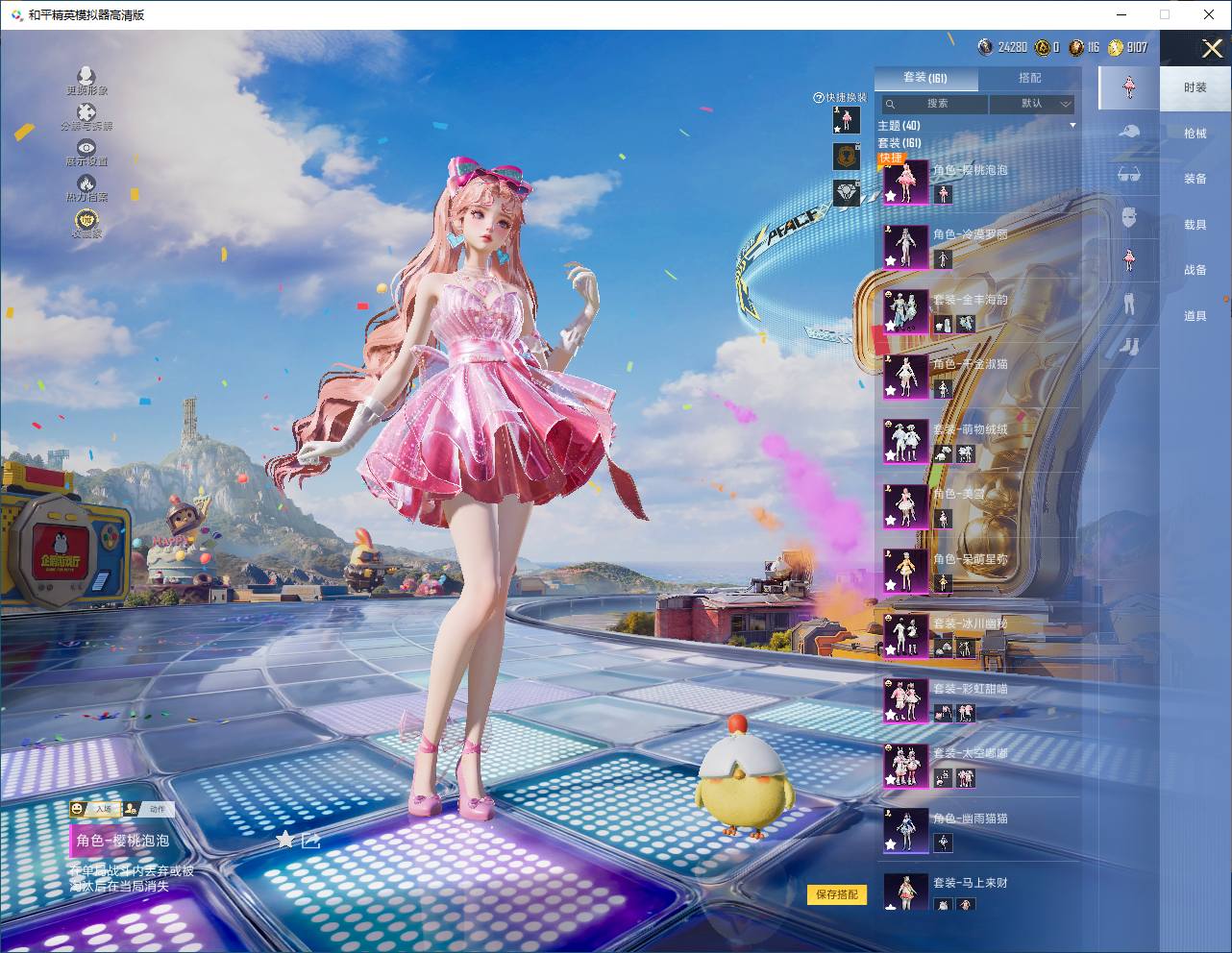This screenshot has height=953, width=1232.
Task: Select the 套装-马上来财 outfit thumbnail
Action: coord(906,892)
